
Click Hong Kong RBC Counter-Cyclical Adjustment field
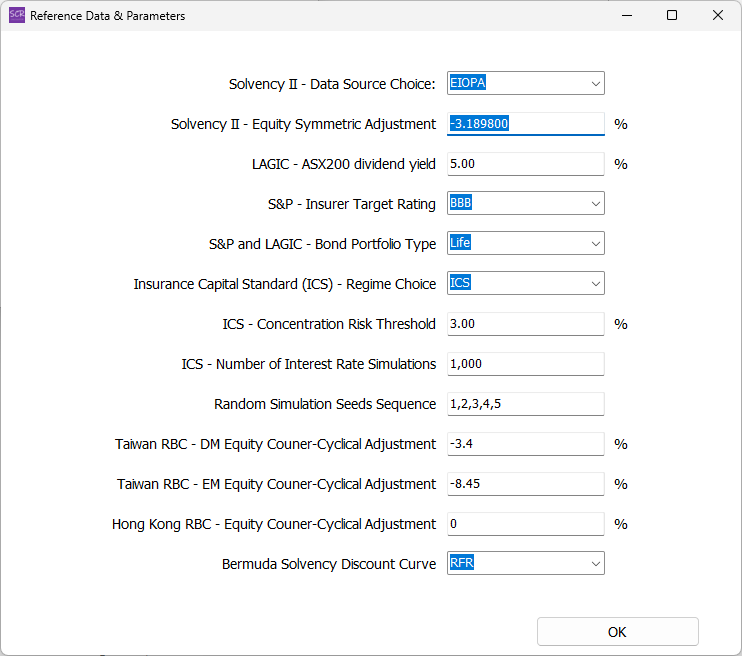pos(526,524)
